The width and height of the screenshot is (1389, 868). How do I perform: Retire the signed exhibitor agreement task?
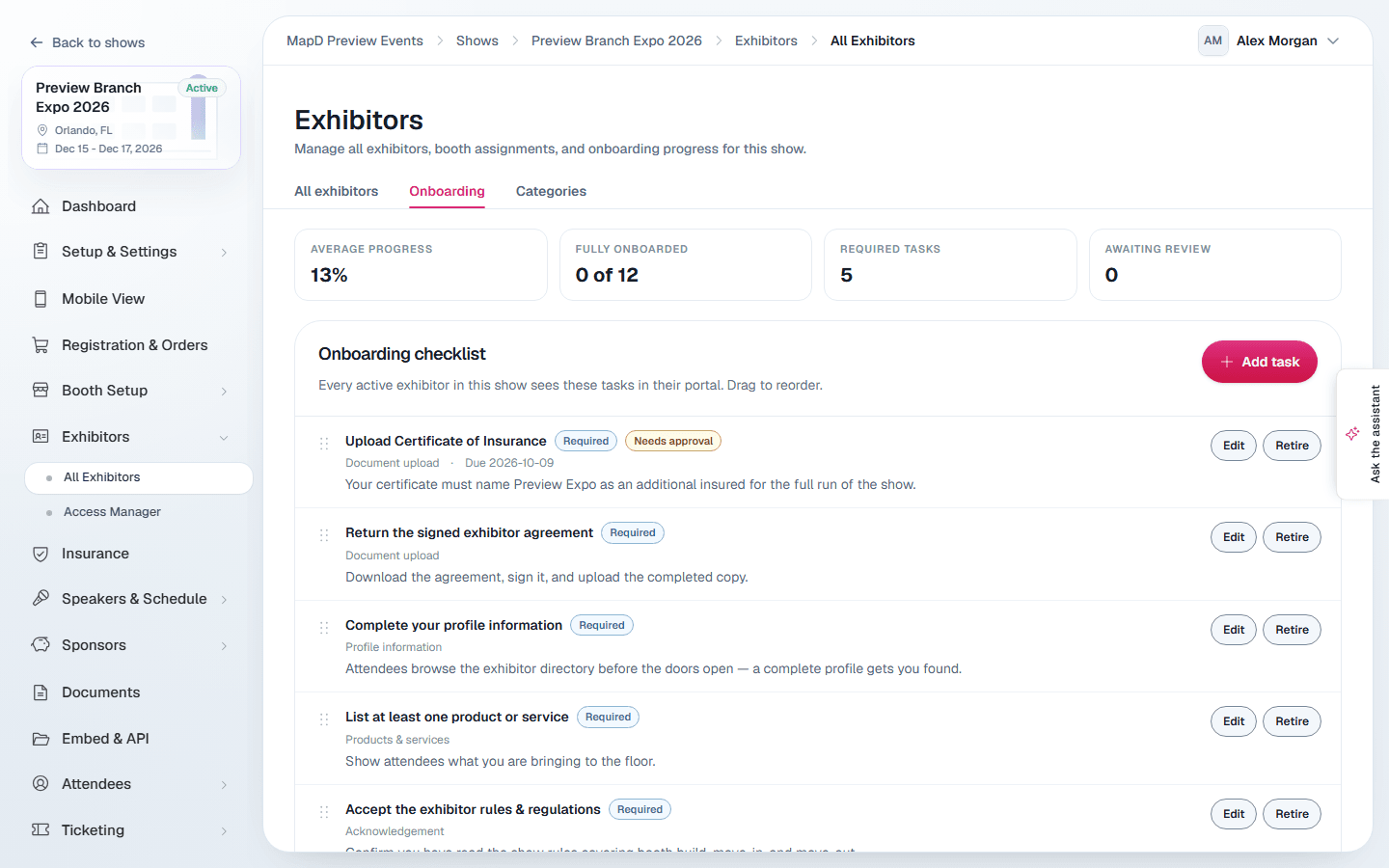(1292, 537)
